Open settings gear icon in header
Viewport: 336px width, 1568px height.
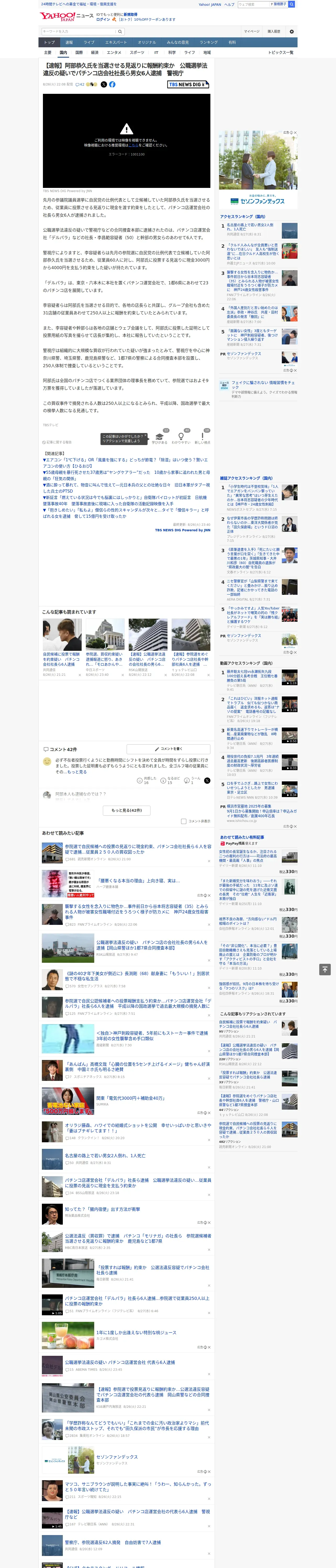[292, 32]
